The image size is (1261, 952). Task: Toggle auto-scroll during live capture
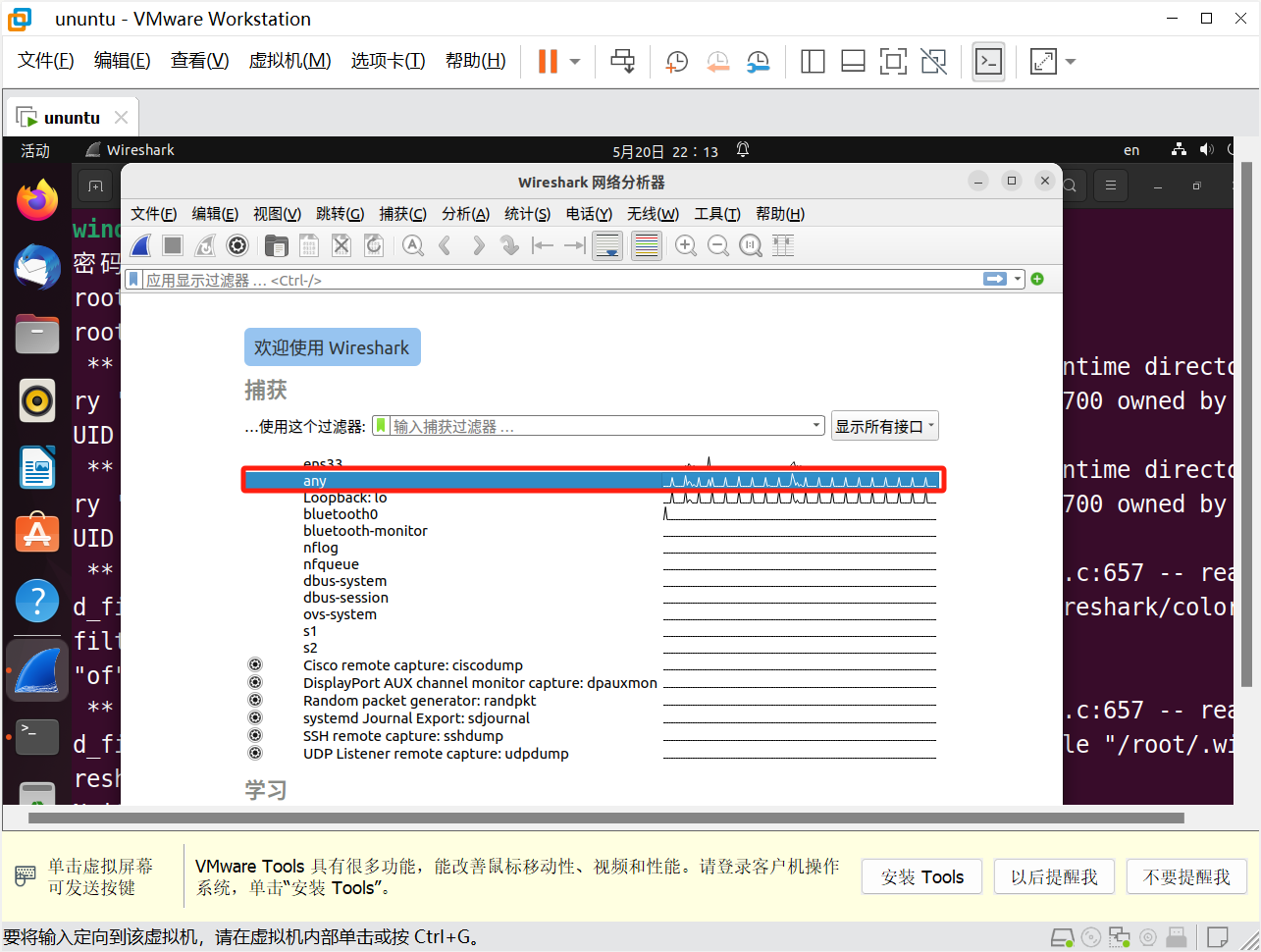pyautogui.click(x=607, y=245)
